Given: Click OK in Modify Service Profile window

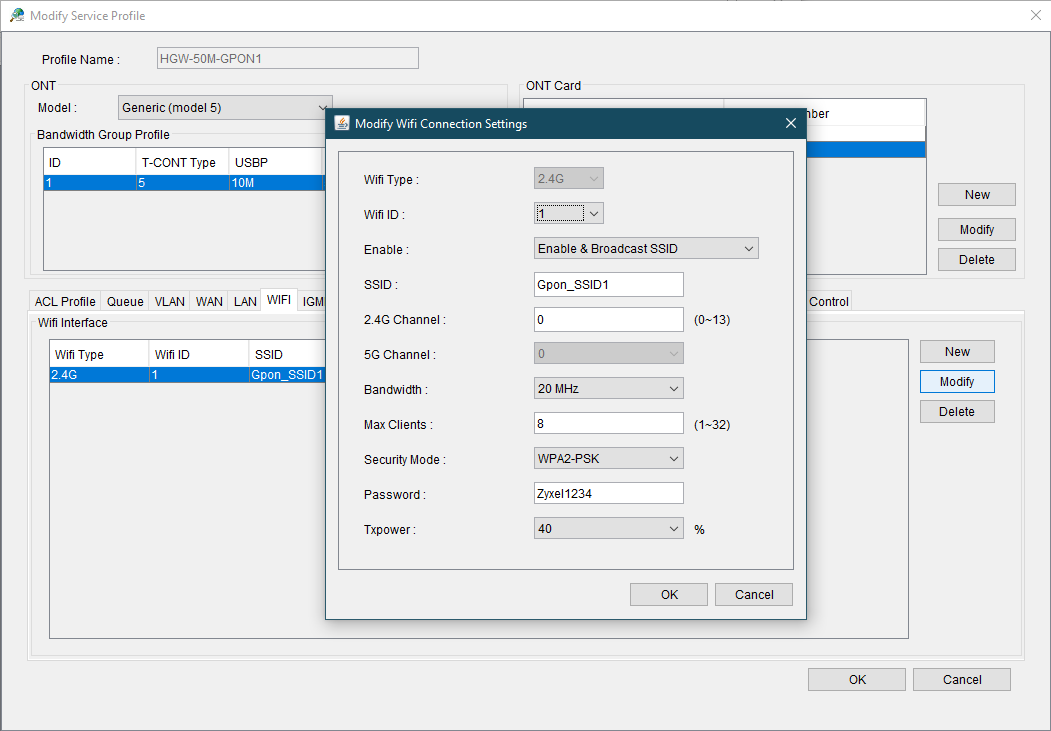Looking at the screenshot, I should (x=857, y=679).
